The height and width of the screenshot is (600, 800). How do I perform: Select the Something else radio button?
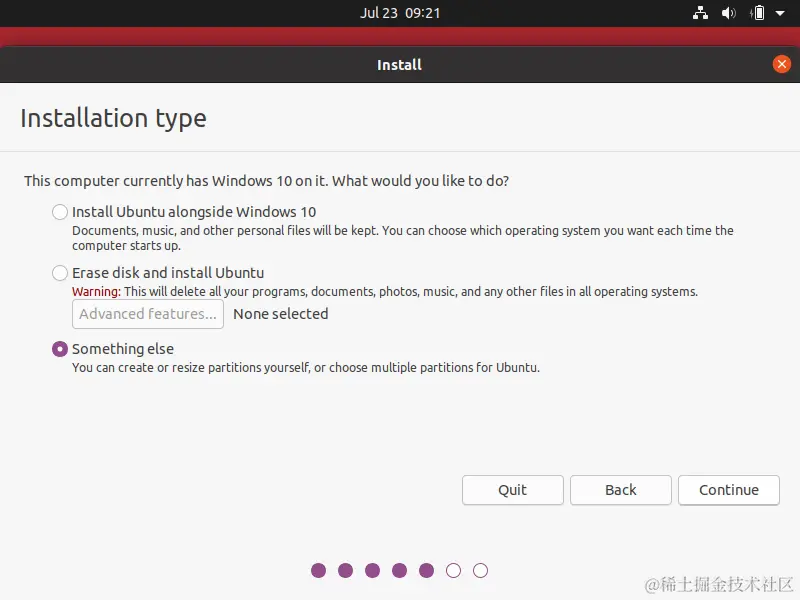[60, 349]
